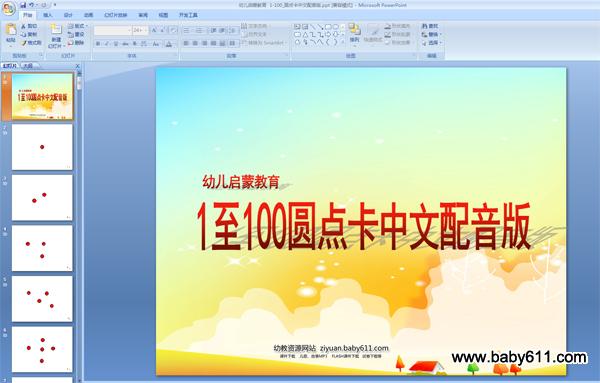Click the increase font size icon
This screenshot has height=383, width=600.
pyautogui.click(x=154, y=30)
